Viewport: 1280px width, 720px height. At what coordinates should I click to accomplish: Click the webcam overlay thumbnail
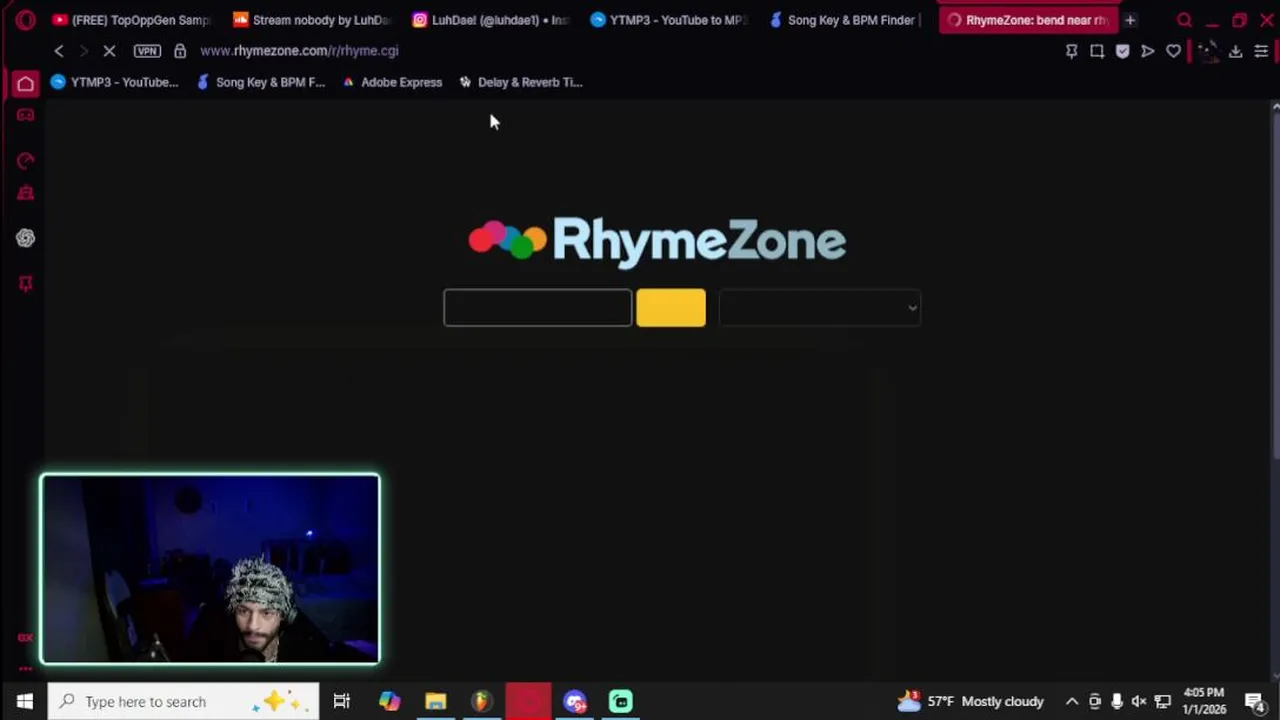click(x=210, y=569)
